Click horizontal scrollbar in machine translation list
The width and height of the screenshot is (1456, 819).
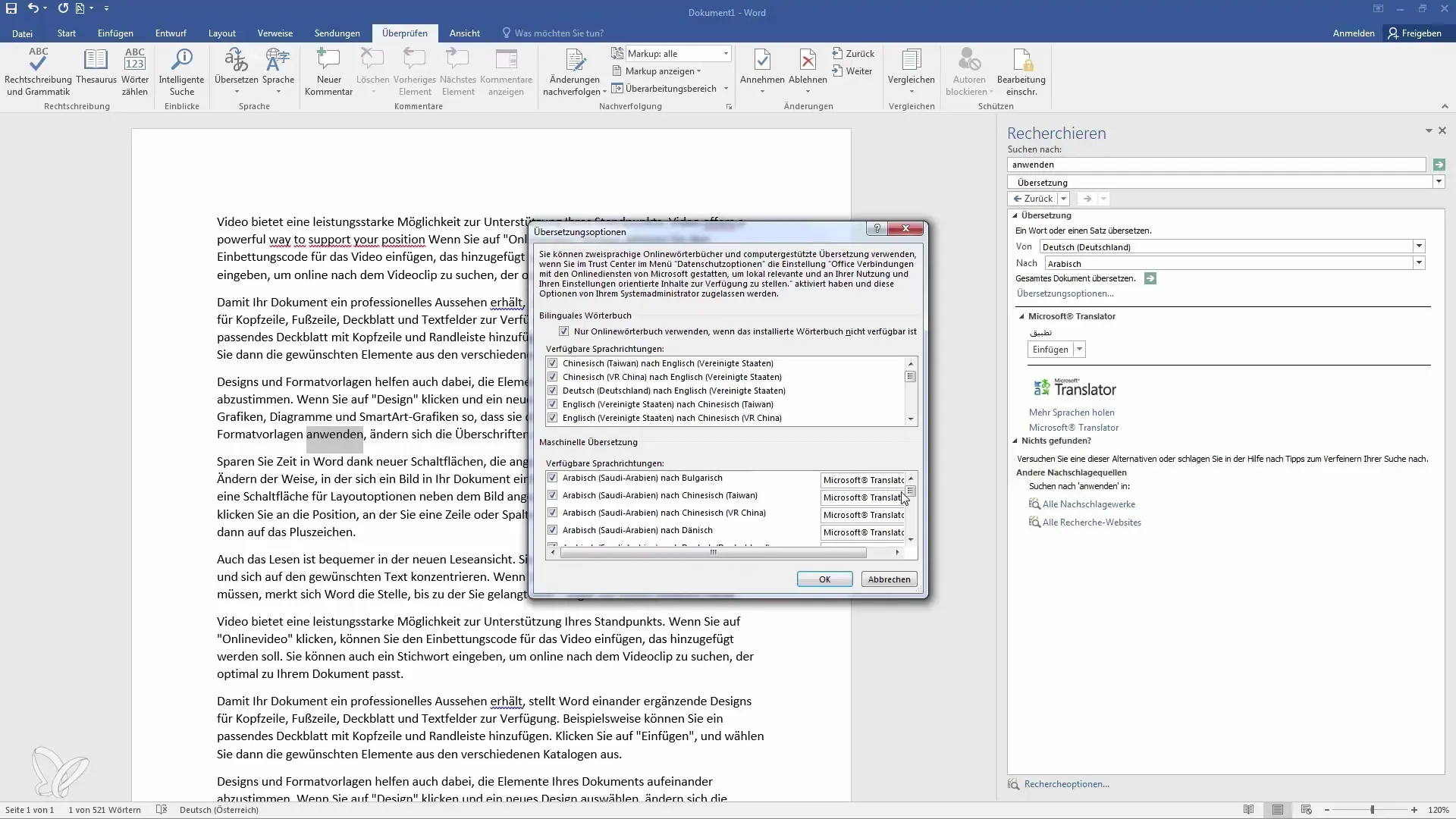point(713,552)
